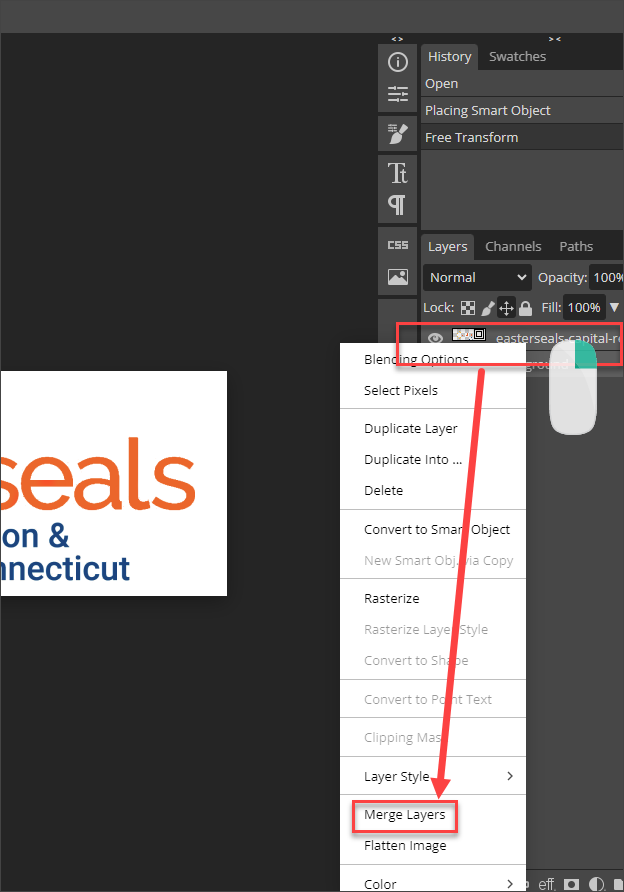Image resolution: width=624 pixels, height=892 pixels.
Task: Open the Fill slider dropdown arrow
Action: pyautogui.click(x=614, y=307)
